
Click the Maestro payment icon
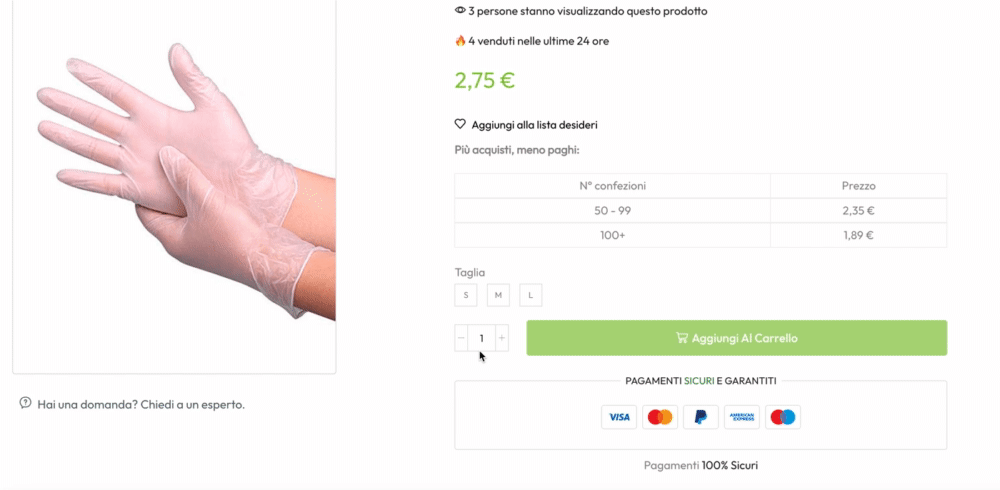point(783,417)
